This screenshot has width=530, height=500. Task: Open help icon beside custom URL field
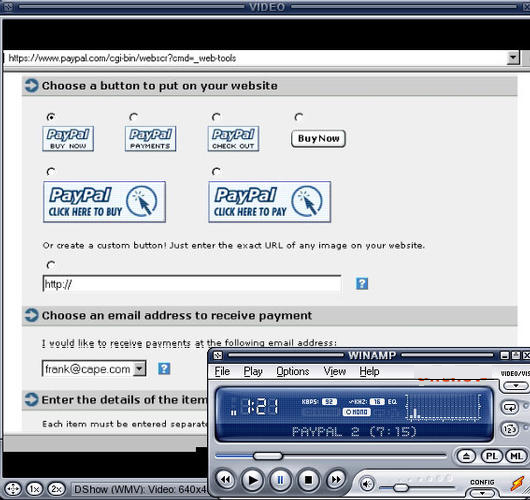[362, 284]
